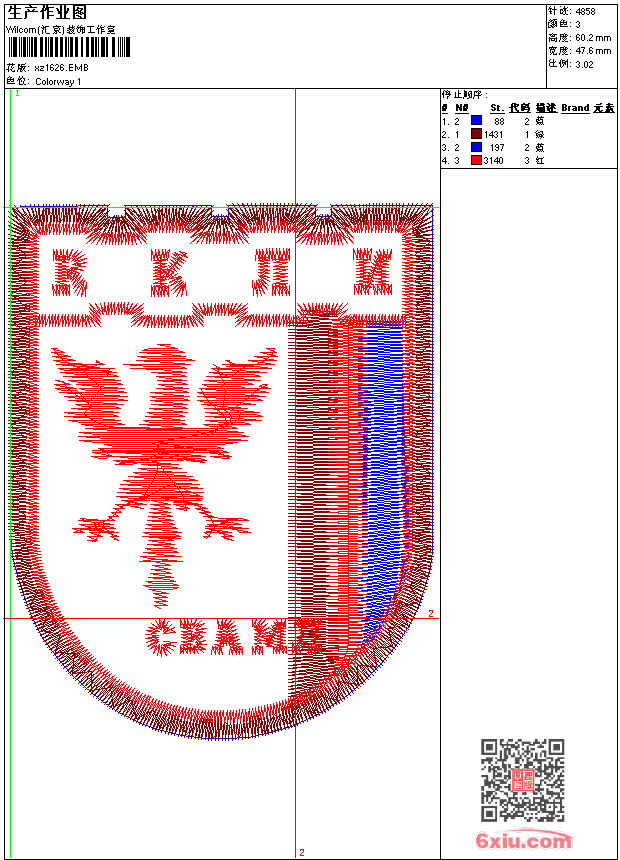Select the height value 60.2 mm
Viewport: 620px width, 860px height.
593,38
